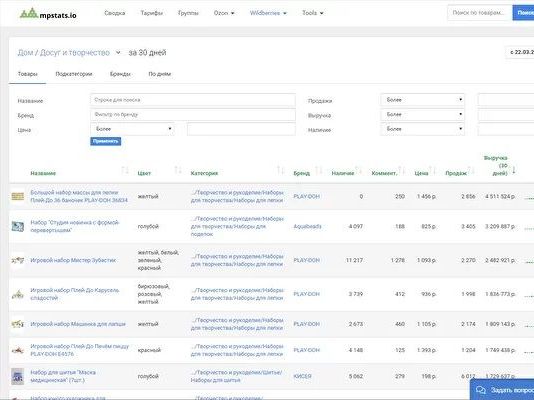Go to Группы in top navigation
The width and height of the screenshot is (534, 400).
pyautogui.click(x=188, y=13)
